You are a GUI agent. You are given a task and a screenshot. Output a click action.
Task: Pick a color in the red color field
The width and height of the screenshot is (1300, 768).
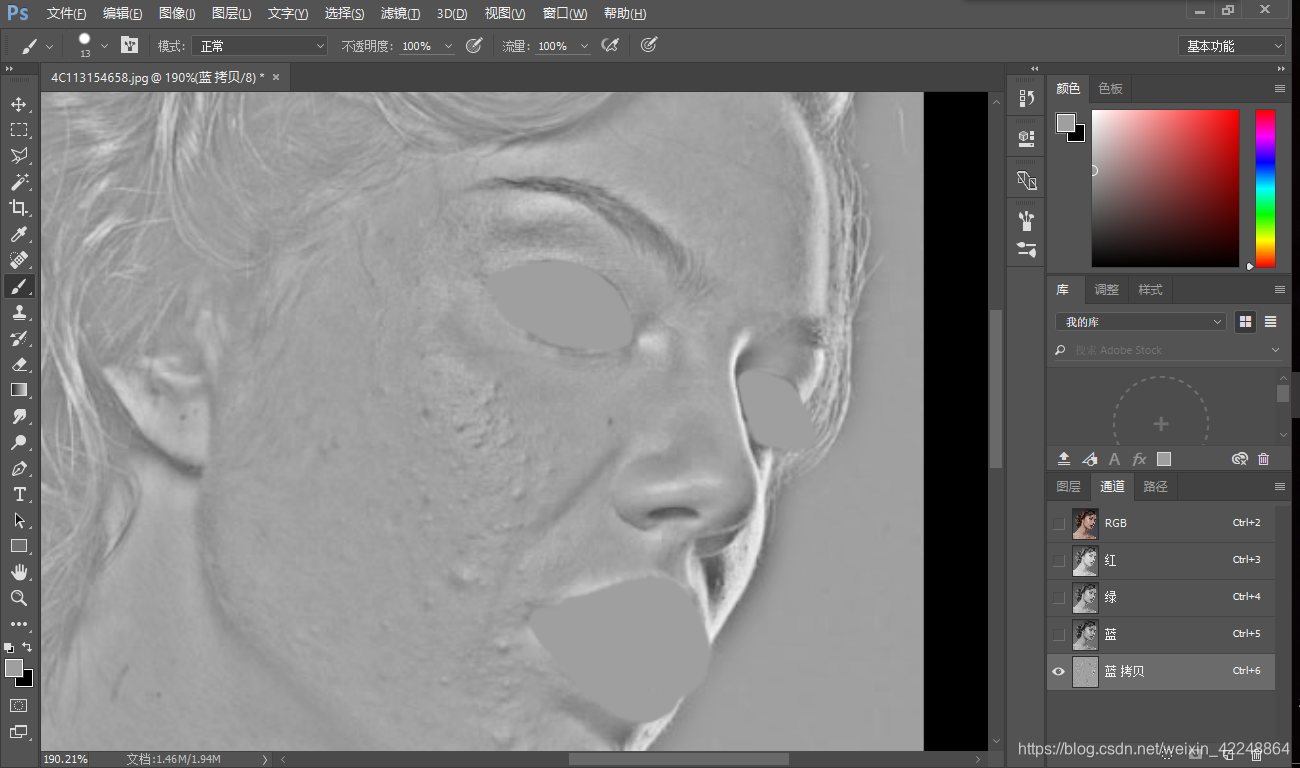tap(1165, 188)
